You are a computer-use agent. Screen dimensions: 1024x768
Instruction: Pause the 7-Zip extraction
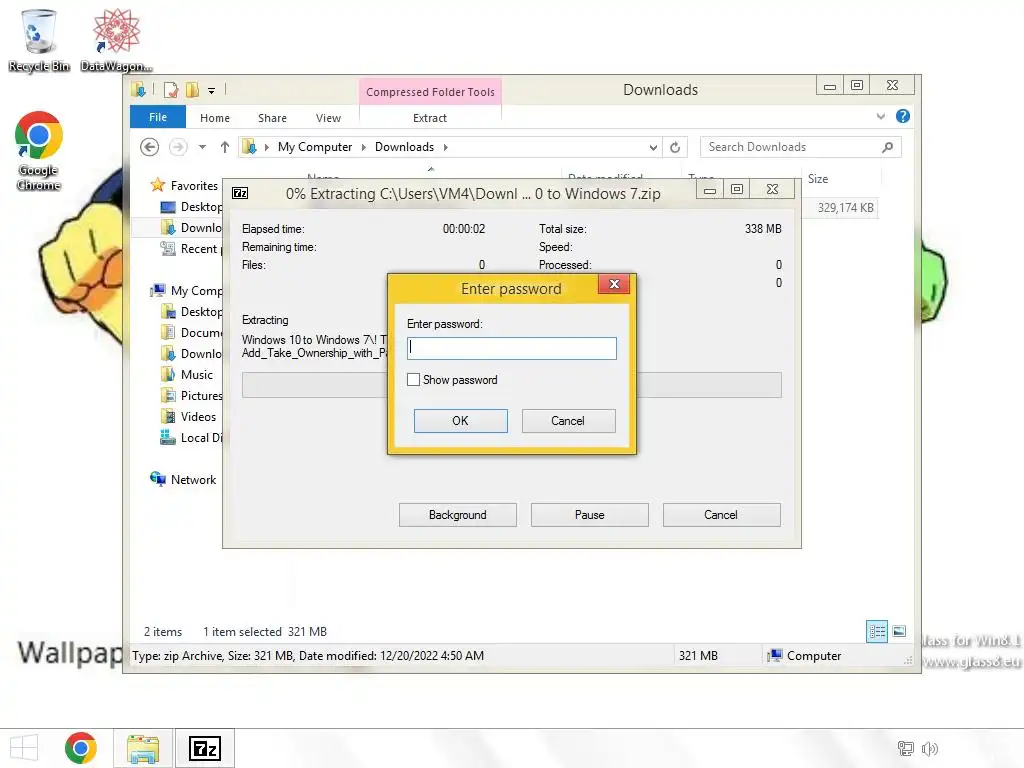[x=589, y=515]
